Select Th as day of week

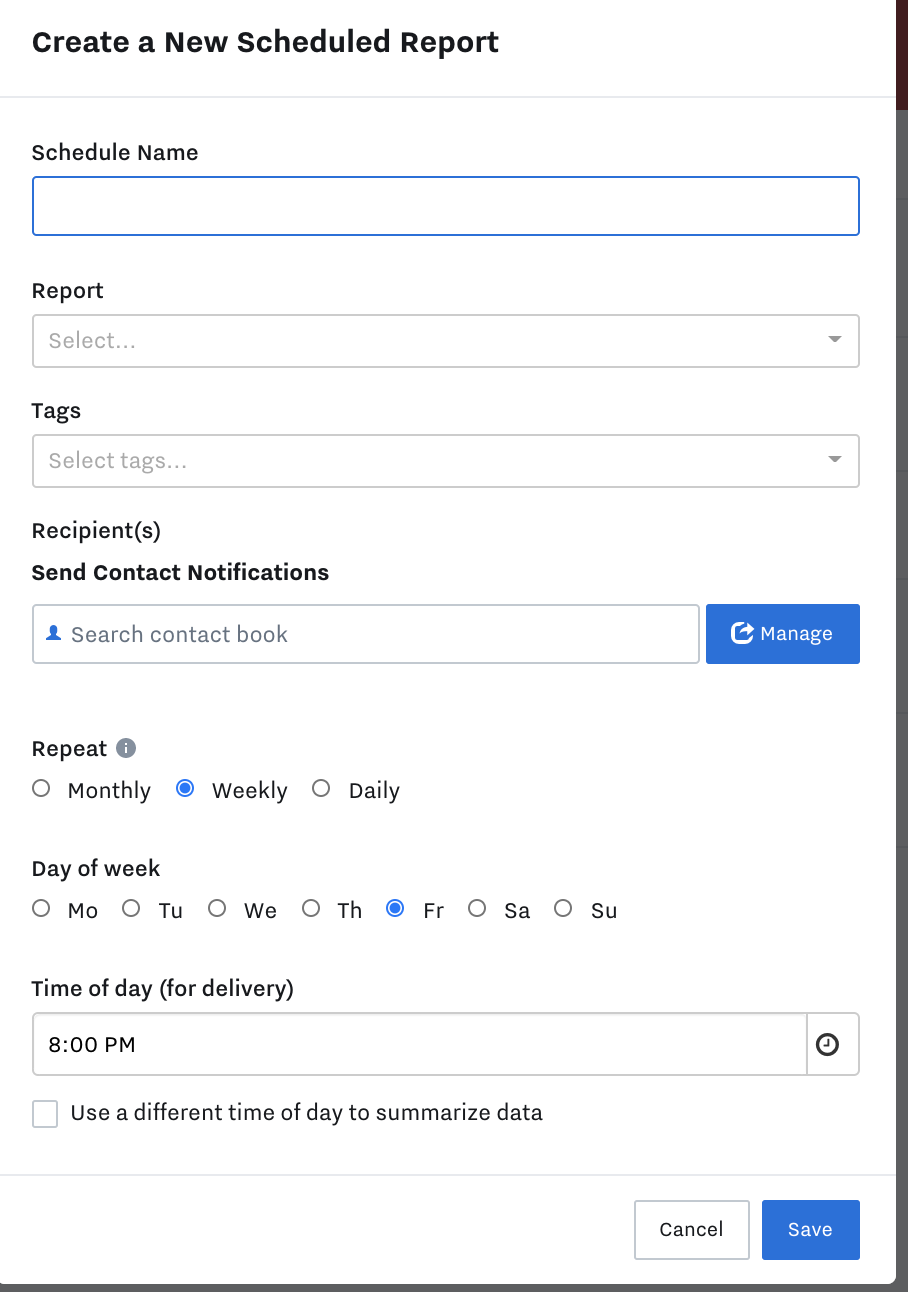311,909
